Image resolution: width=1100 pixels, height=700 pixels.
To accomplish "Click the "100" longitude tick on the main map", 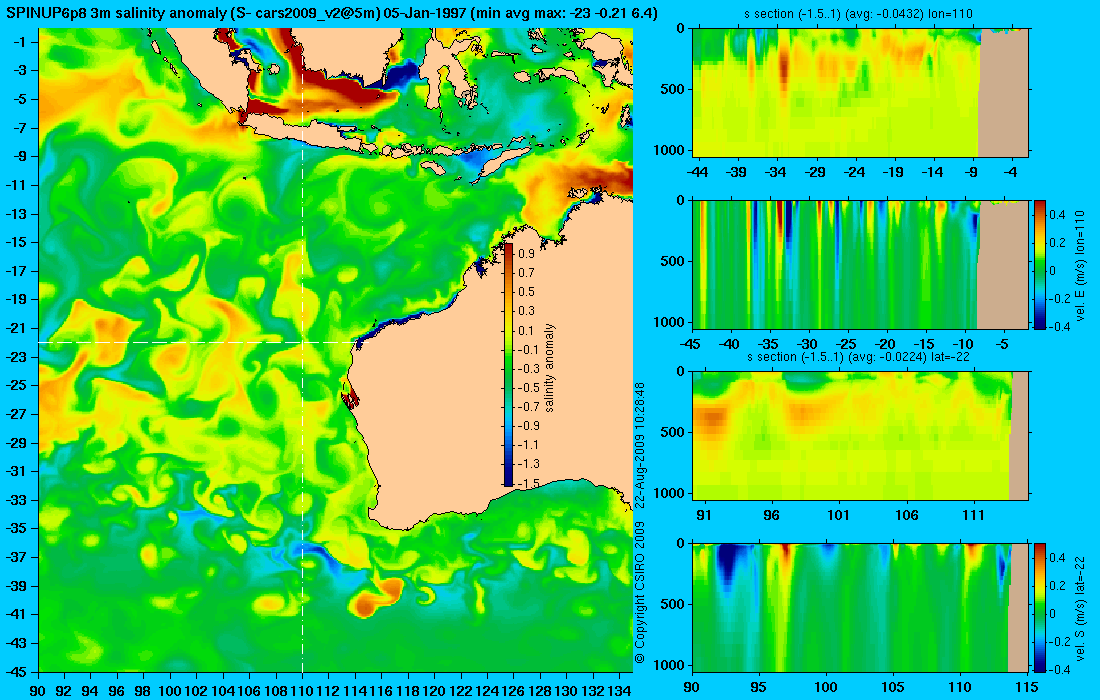I will coord(170,690).
